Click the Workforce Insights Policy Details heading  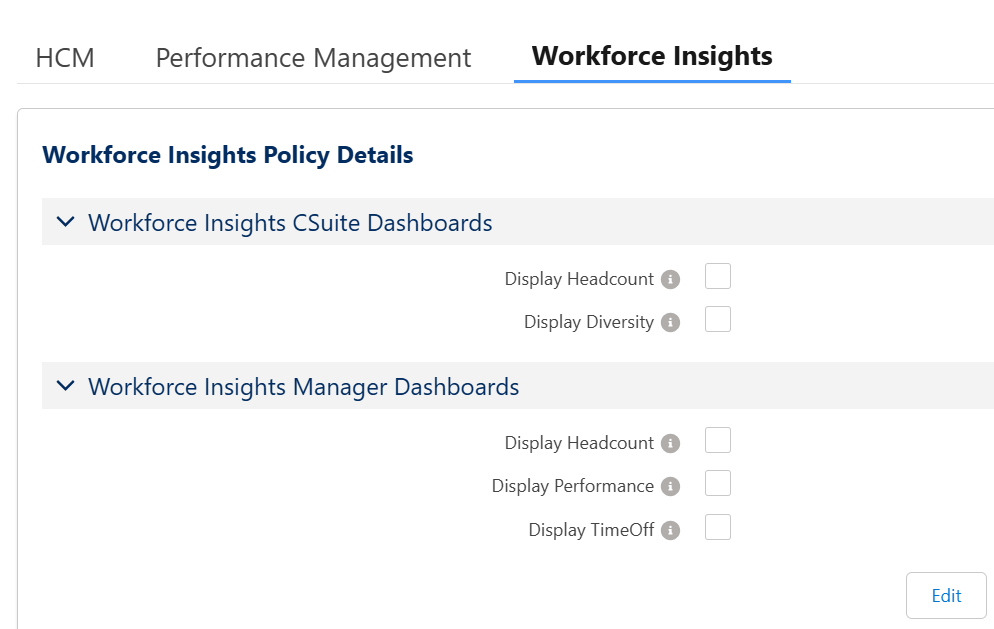[228, 155]
